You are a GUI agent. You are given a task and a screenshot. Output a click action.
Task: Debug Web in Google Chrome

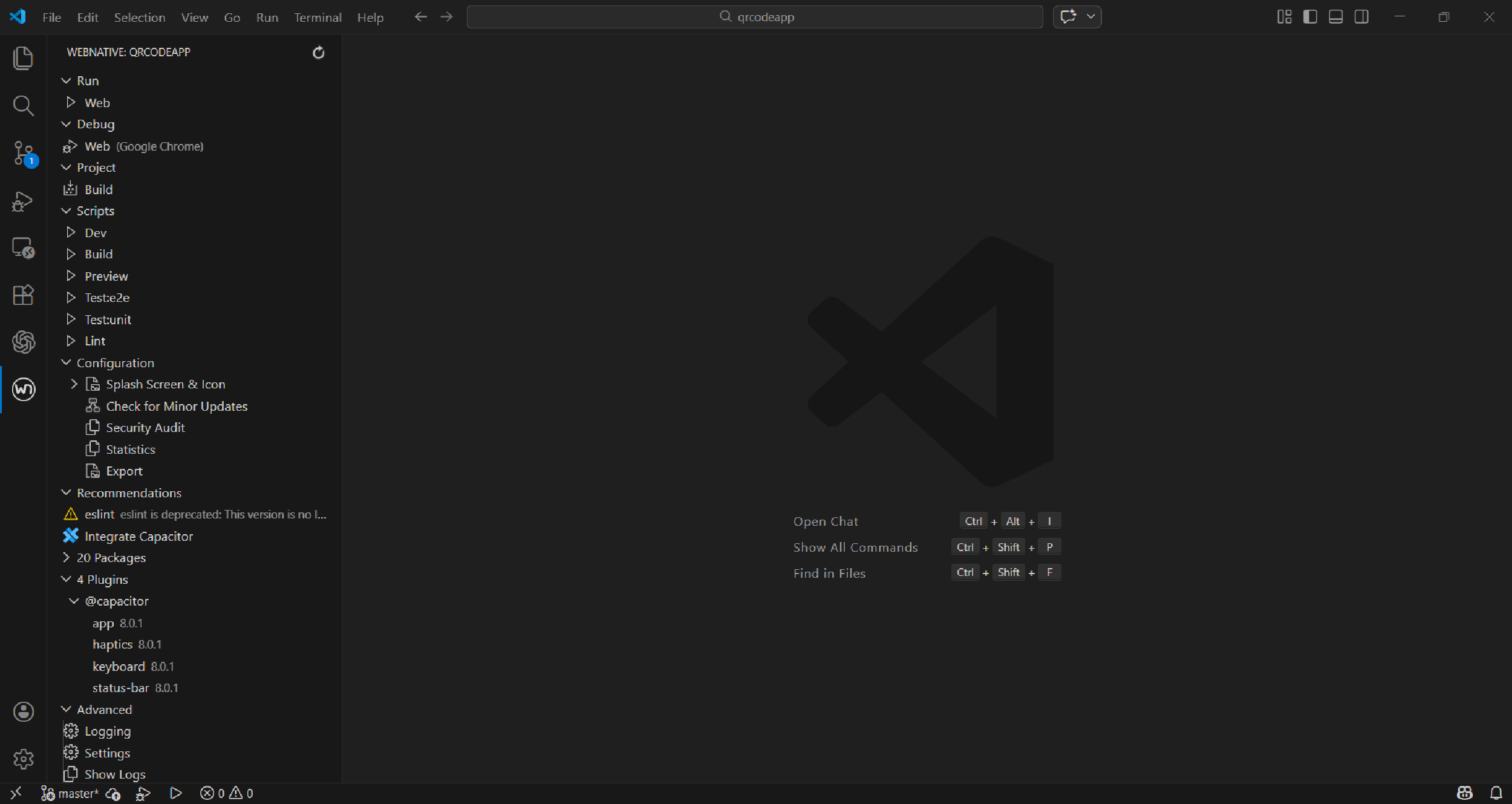click(x=195, y=146)
